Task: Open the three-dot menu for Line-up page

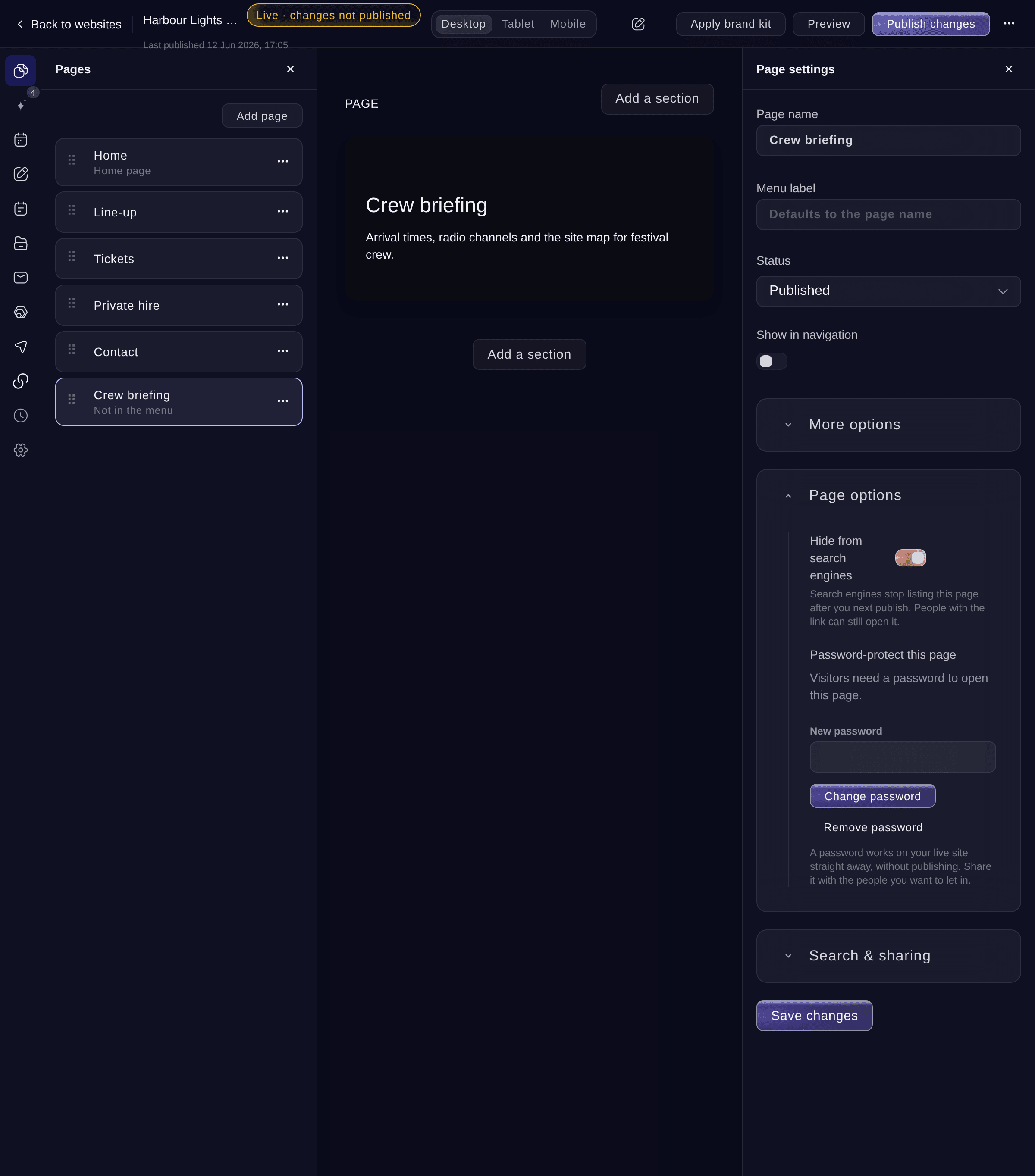Action: (x=282, y=212)
